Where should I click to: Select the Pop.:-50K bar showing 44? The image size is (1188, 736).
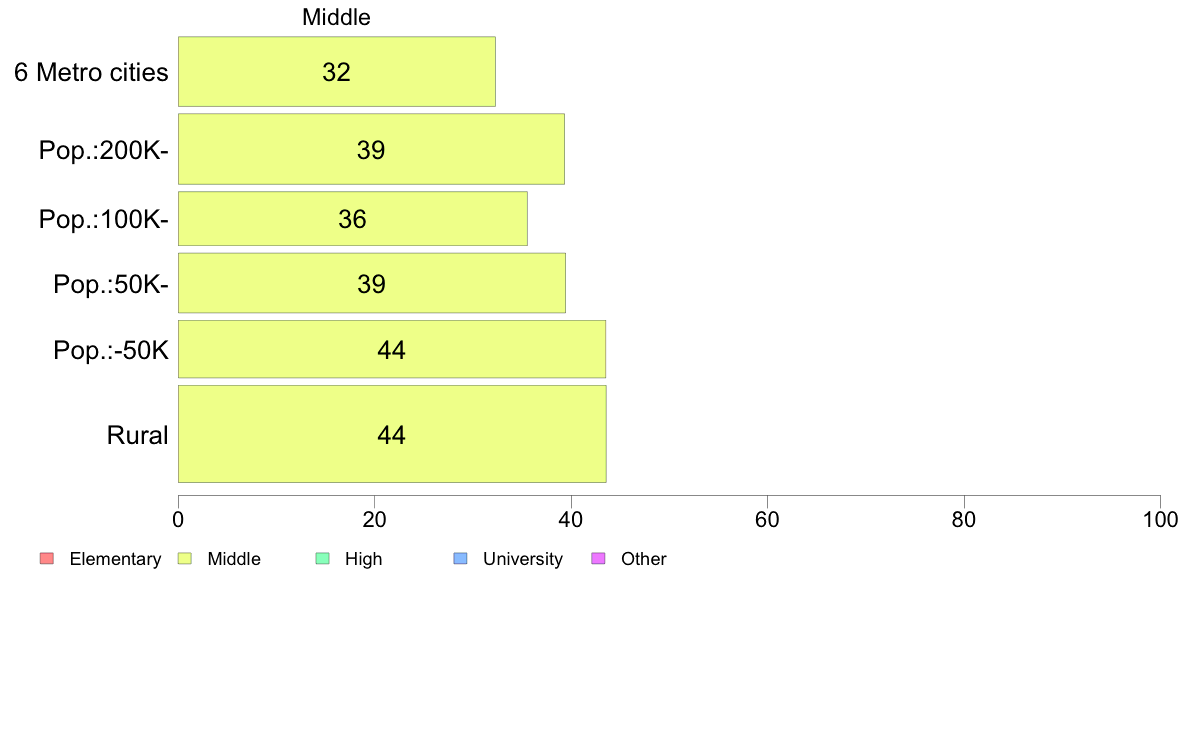[x=392, y=349]
